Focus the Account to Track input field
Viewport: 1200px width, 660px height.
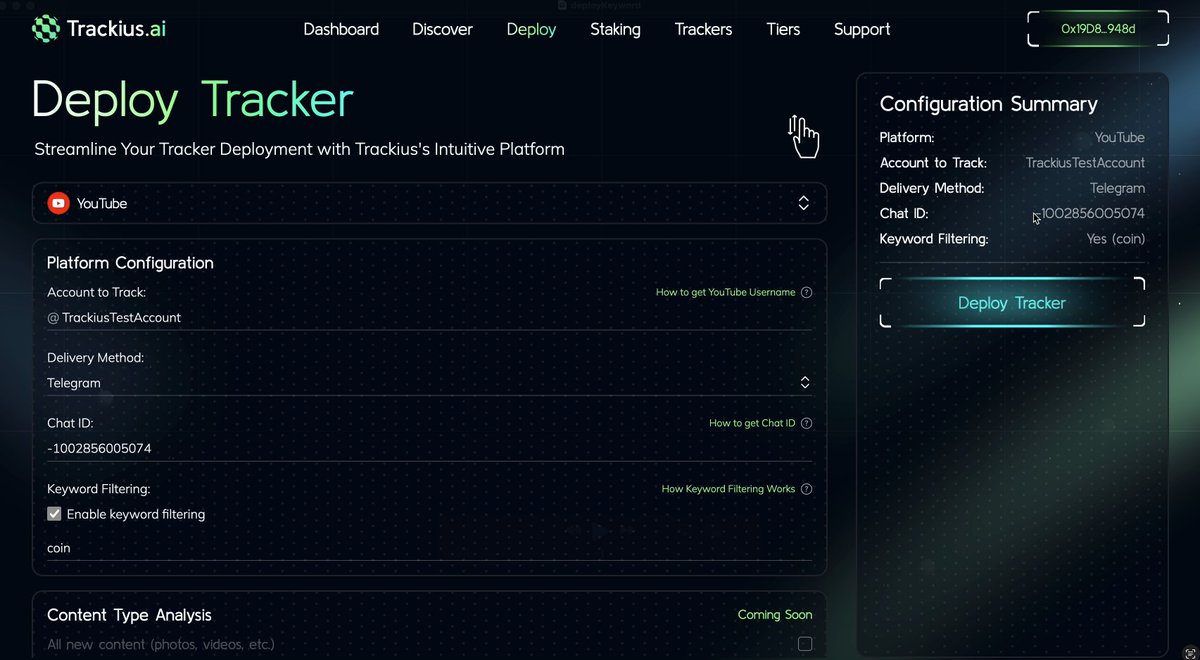[x=430, y=317]
